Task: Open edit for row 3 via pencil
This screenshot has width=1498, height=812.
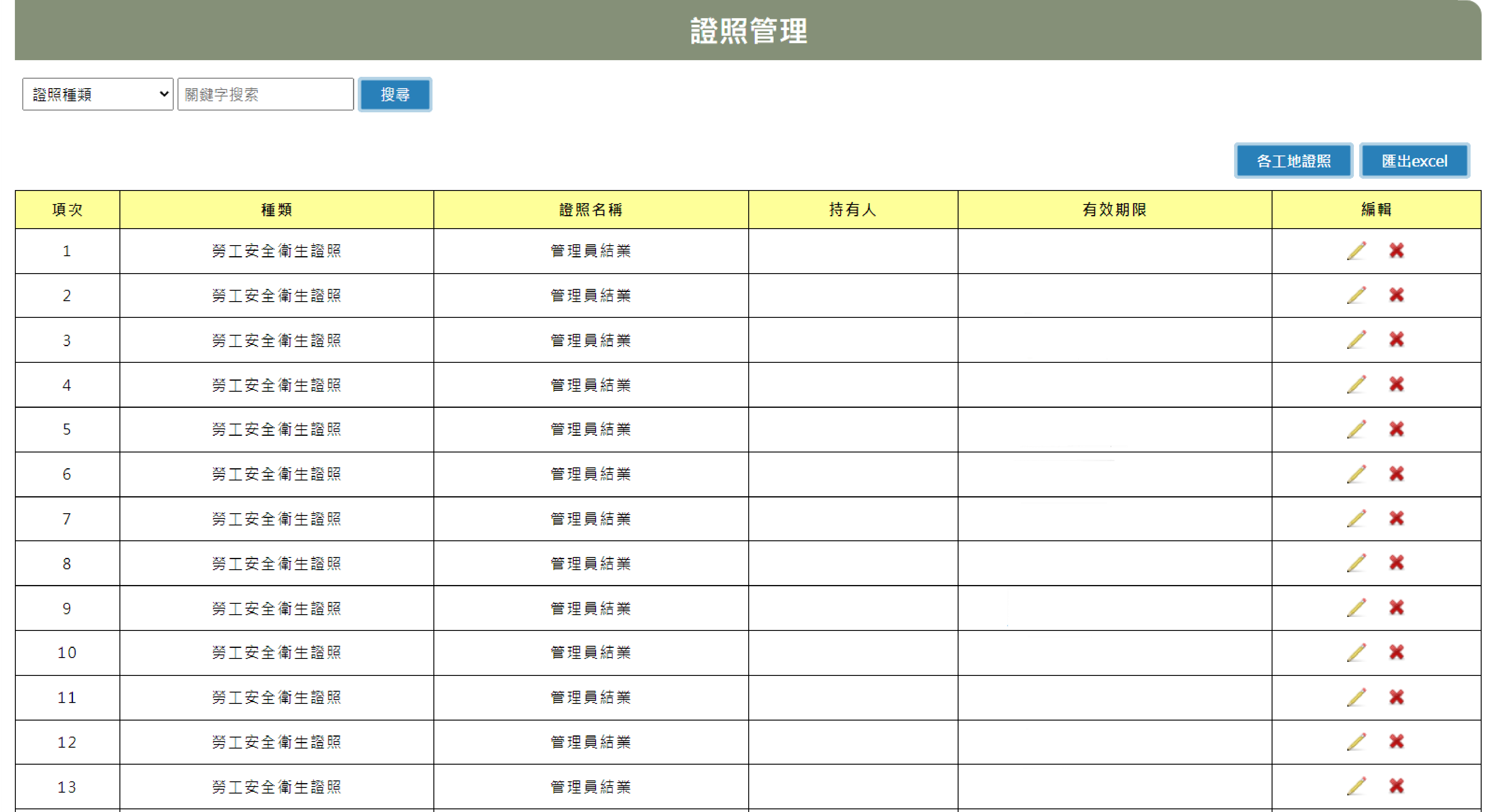Action: coord(1356,340)
